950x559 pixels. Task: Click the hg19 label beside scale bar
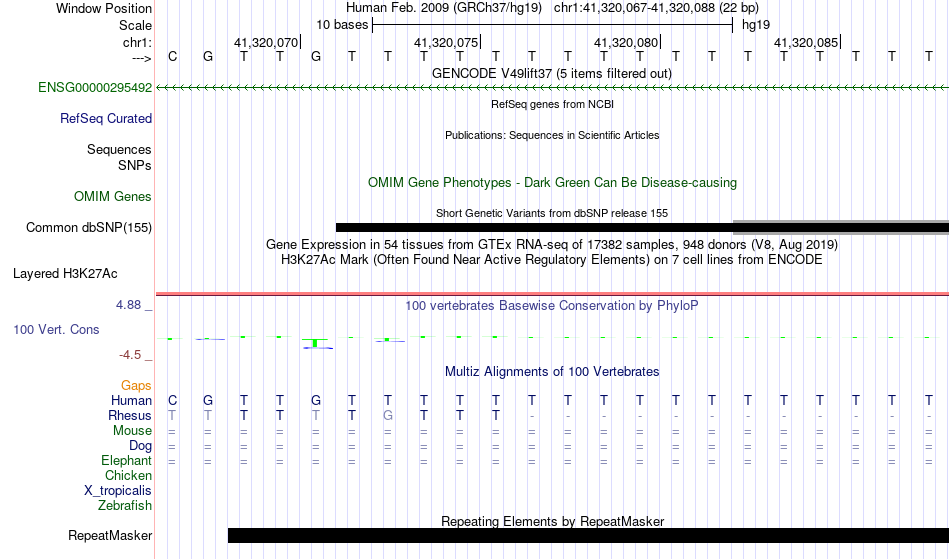click(x=756, y=25)
